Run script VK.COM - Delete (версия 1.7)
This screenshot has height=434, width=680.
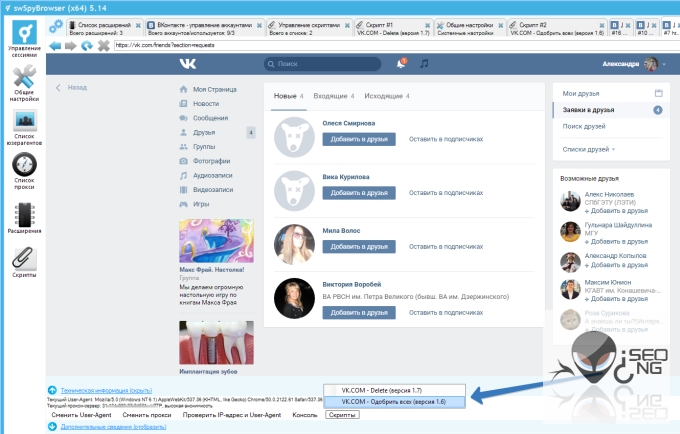[x=394, y=390]
